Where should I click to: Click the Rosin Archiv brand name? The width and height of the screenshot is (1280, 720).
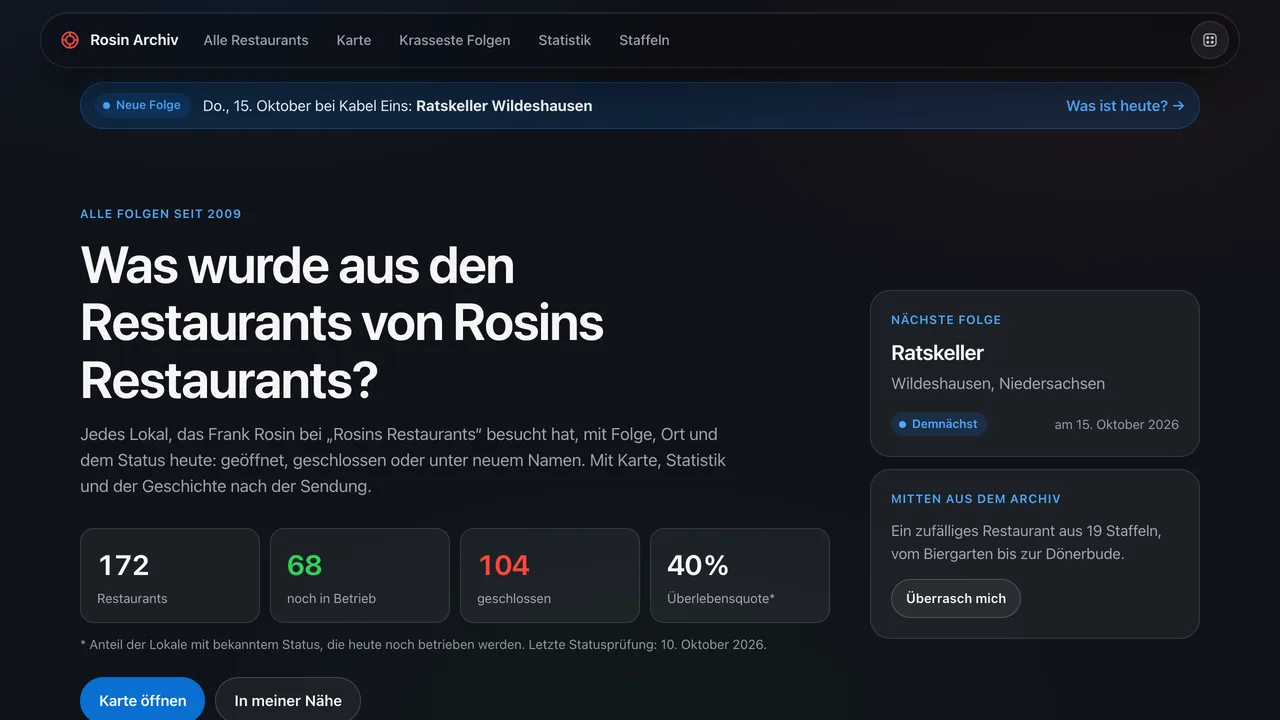coord(134,40)
